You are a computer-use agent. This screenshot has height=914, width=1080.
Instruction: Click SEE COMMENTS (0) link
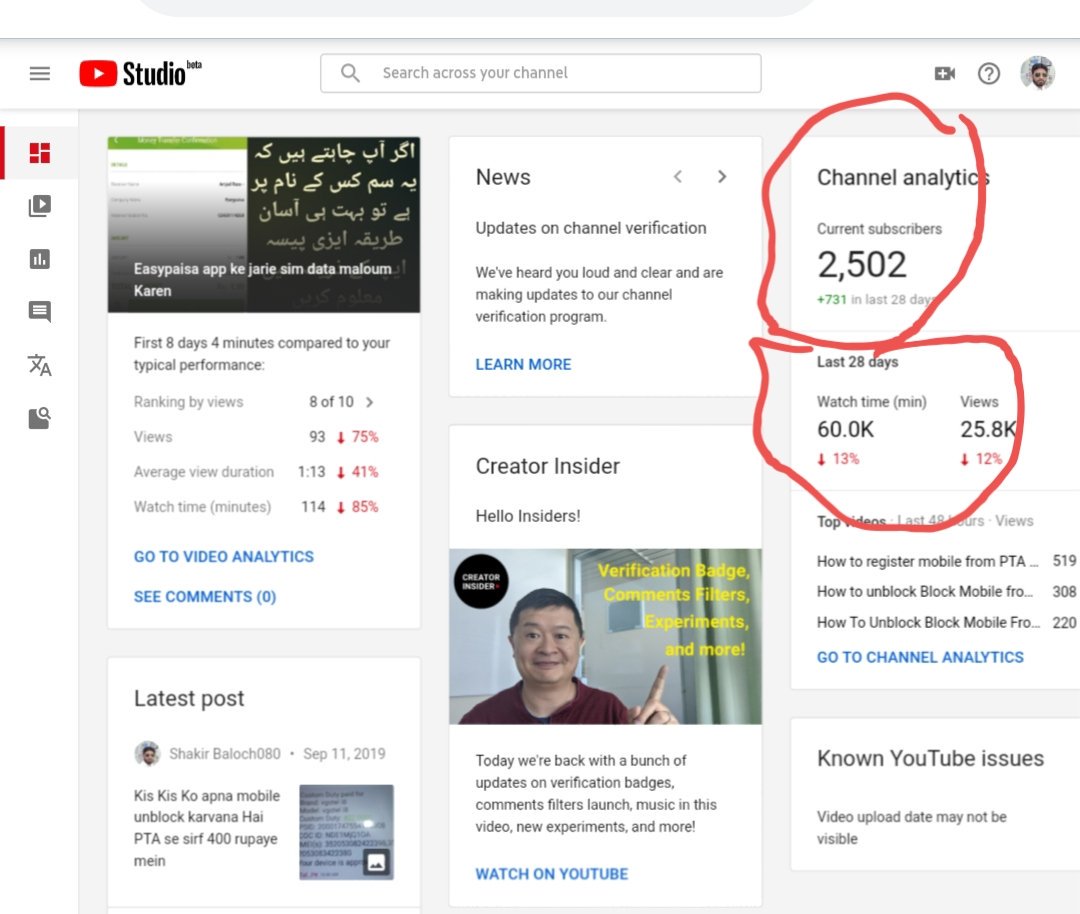click(x=205, y=596)
